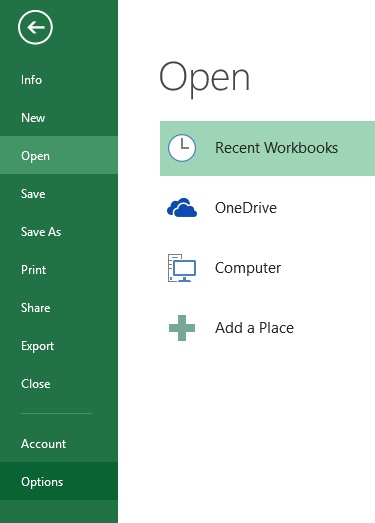Viewport: 375px width, 523px height.
Task: Go to the New workbook page
Action: (x=59, y=118)
